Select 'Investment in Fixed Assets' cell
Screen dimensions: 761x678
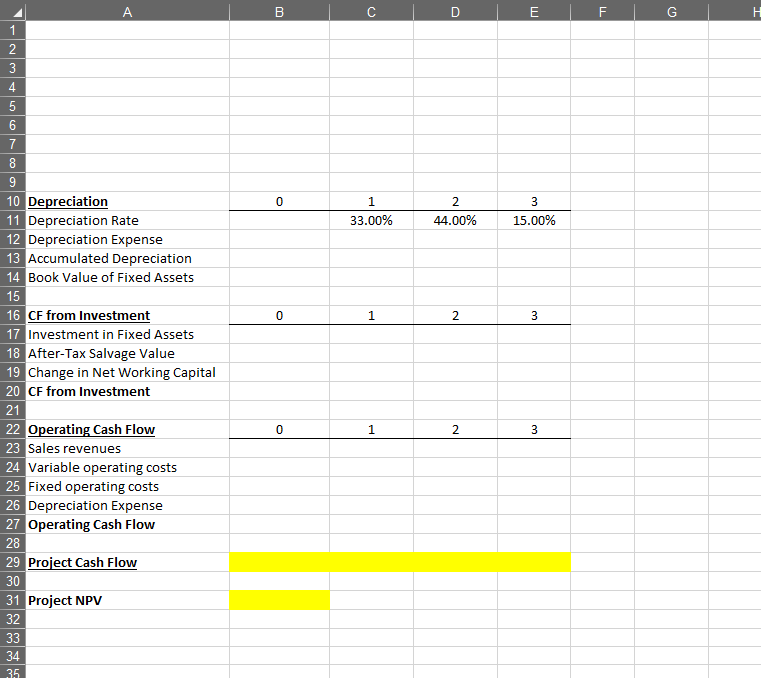tap(127, 334)
